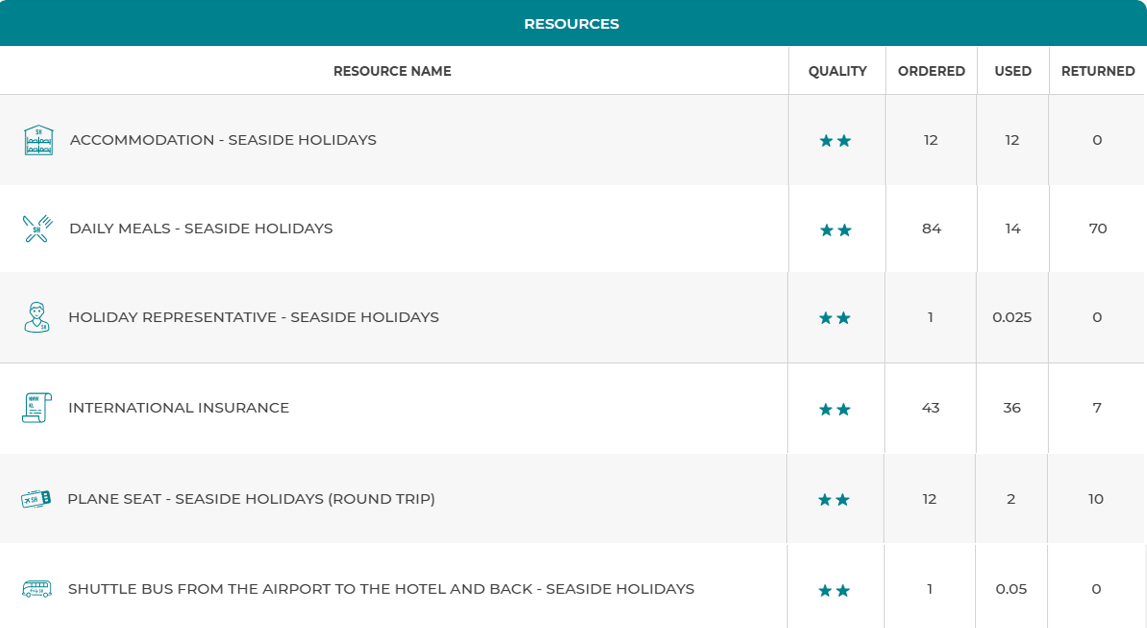Click the Accommodation hotel building icon
1147x628 pixels.
pyautogui.click(x=38, y=140)
